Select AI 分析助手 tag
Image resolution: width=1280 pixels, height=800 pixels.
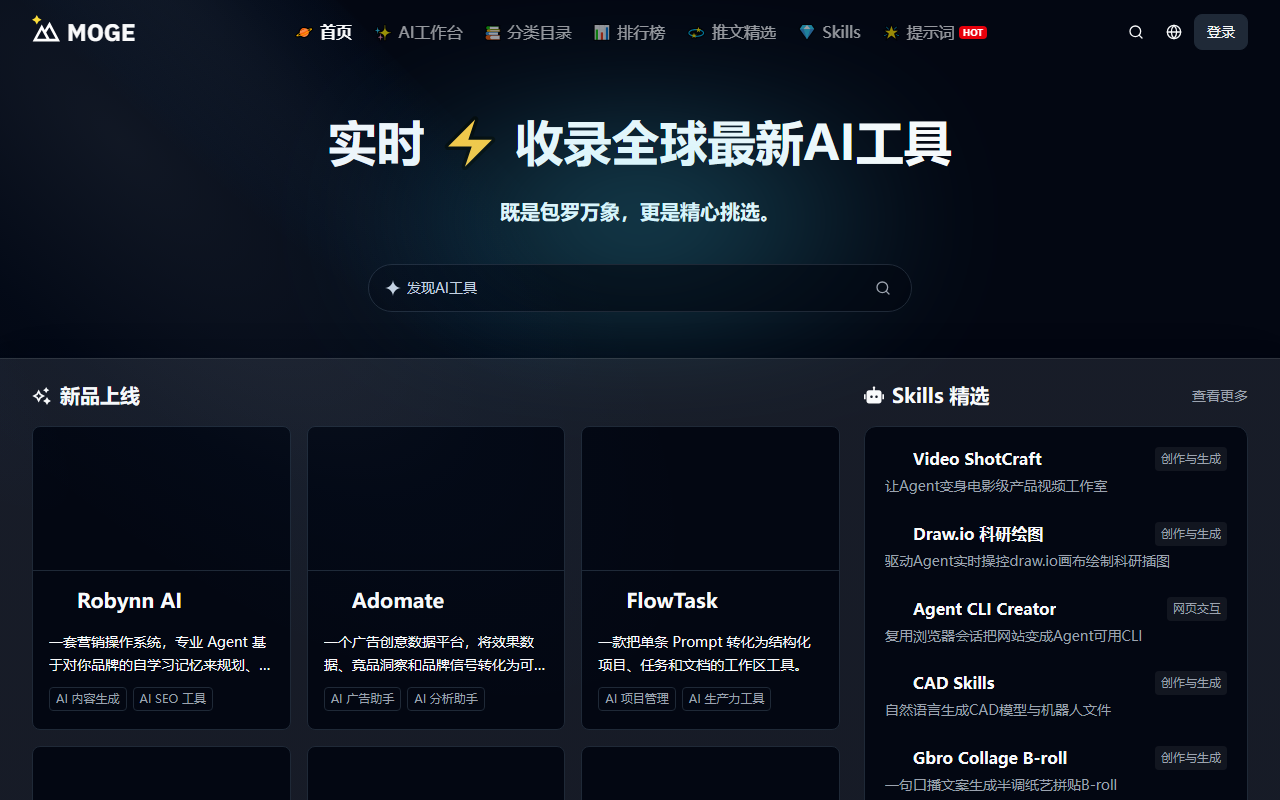point(446,699)
